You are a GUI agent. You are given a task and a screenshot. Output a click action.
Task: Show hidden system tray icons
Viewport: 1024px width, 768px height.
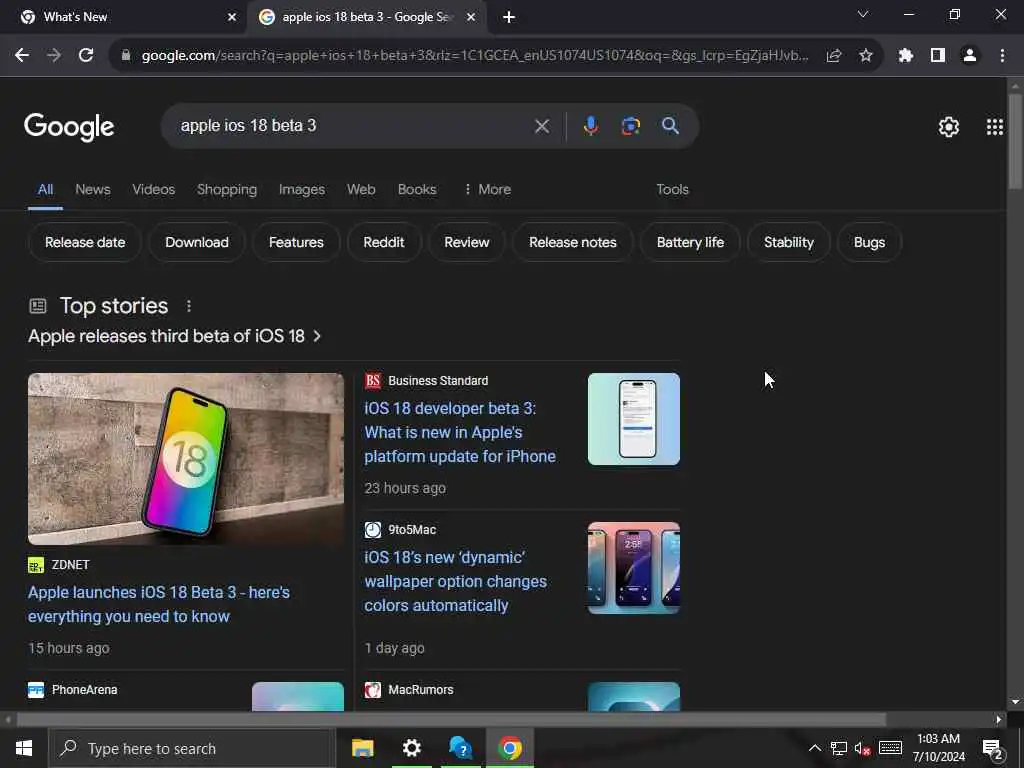[x=814, y=748]
